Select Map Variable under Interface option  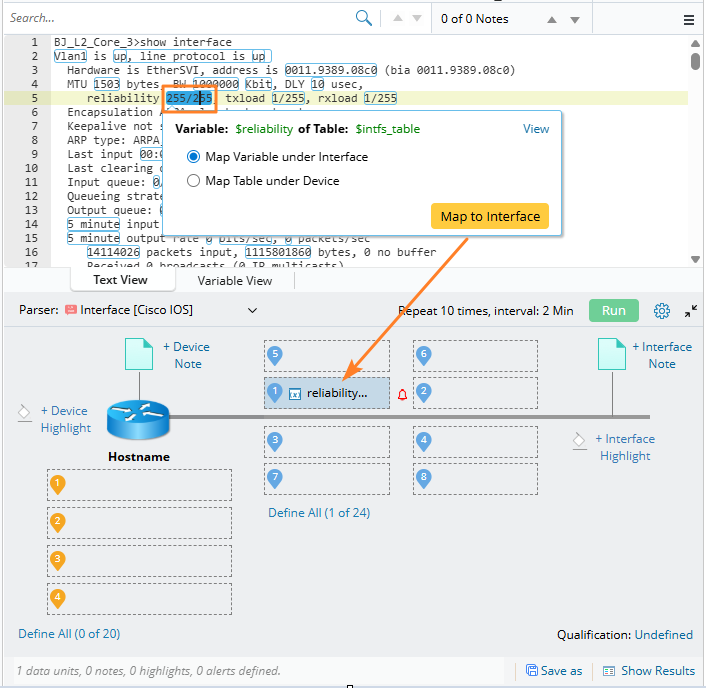194,157
